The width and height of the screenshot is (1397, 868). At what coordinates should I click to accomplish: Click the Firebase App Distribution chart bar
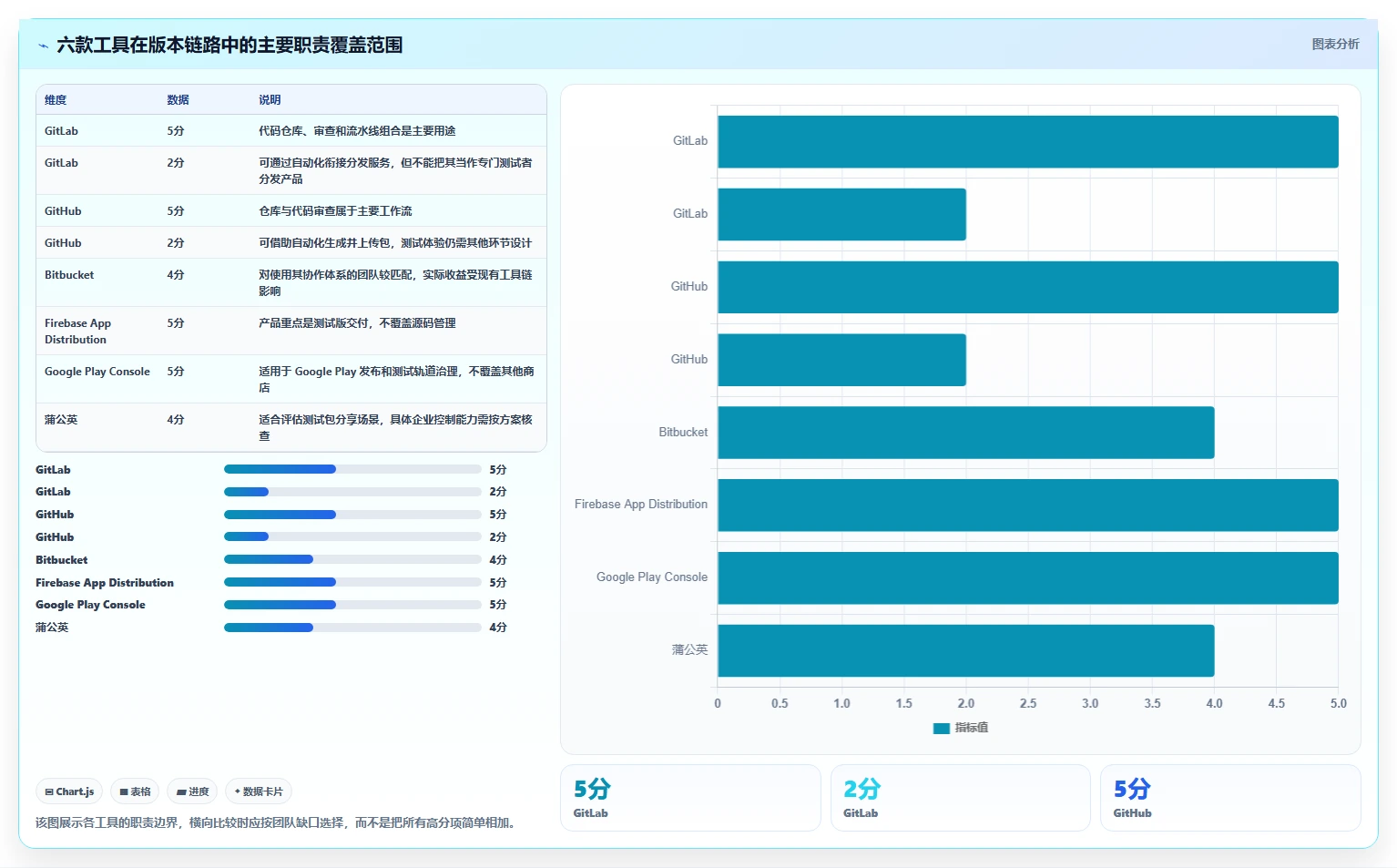(1028, 505)
